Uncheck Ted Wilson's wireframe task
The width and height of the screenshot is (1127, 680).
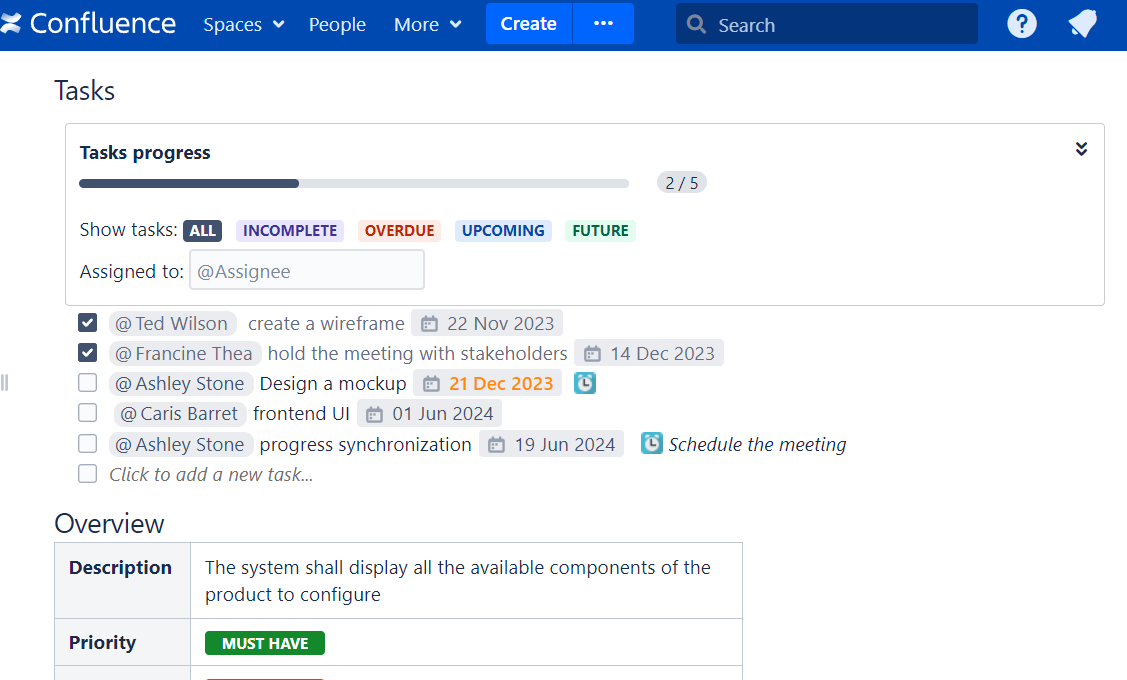point(87,322)
